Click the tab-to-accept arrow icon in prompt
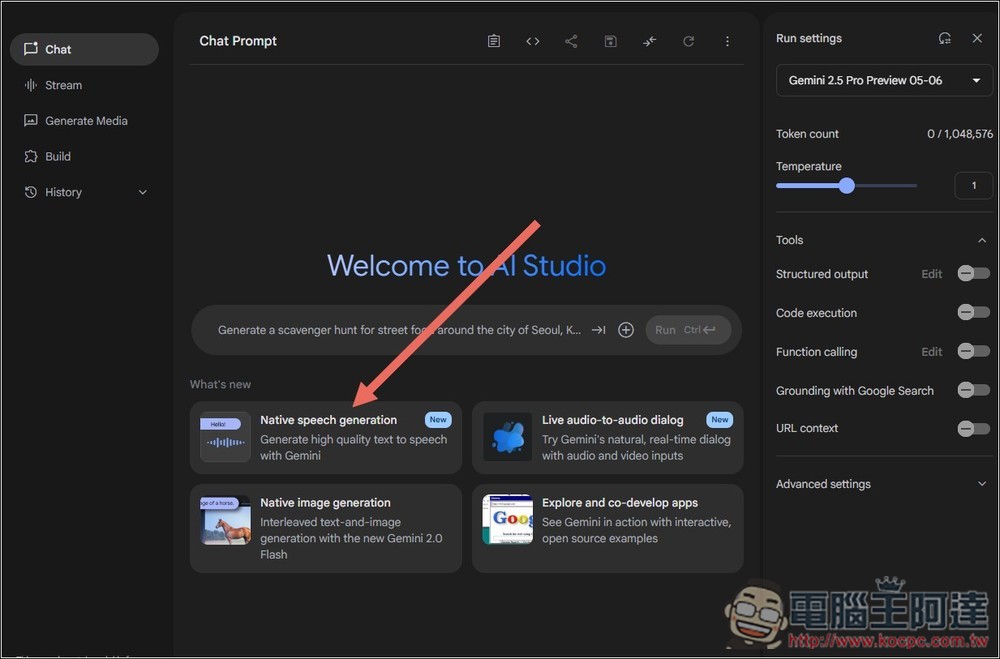The width and height of the screenshot is (1000, 659). (x=598, y=330)
